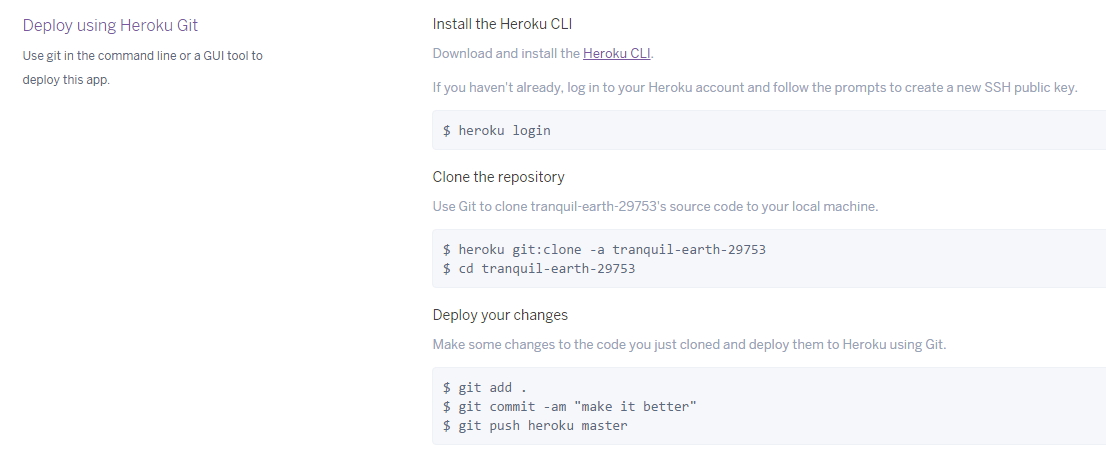This screenshot has width=1106, height=473.
Task: Click the Deploy using Heroku Git heading
Action: pyautogui.click(x=110, y=25)
